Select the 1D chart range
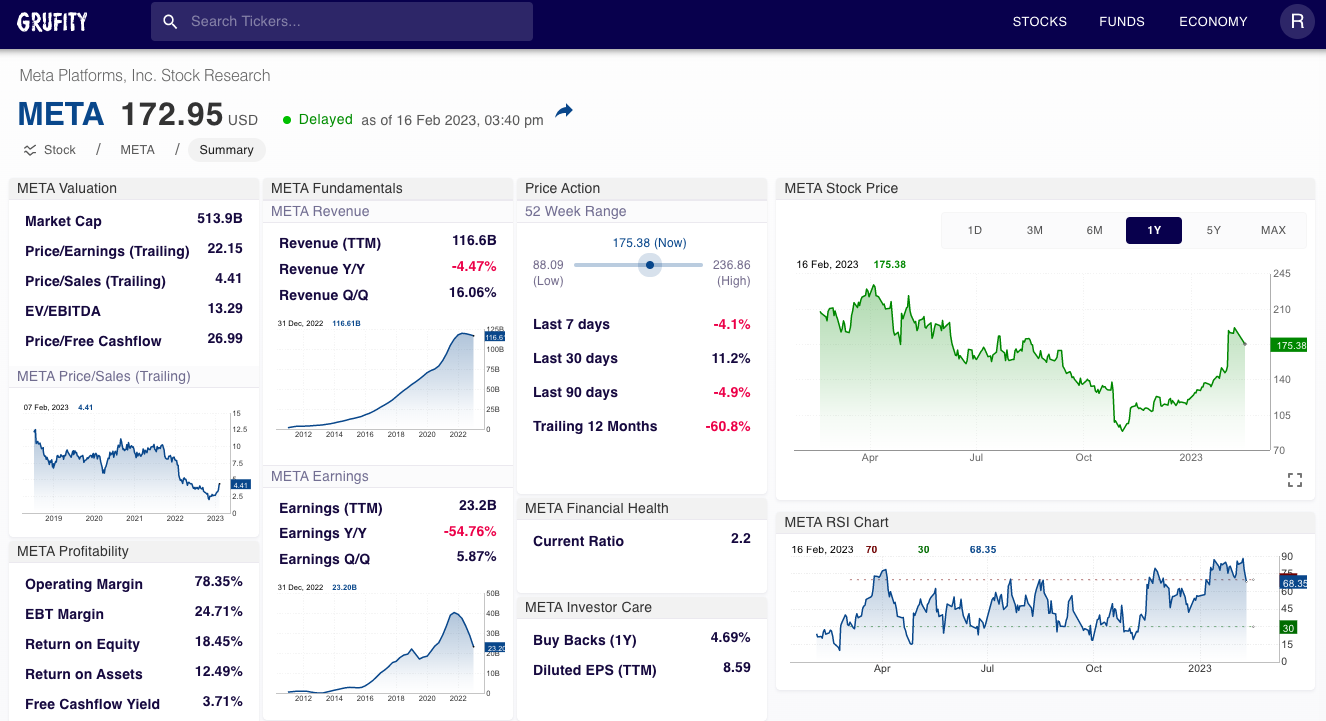1326x721 pixels. click(x=974, y=230)
